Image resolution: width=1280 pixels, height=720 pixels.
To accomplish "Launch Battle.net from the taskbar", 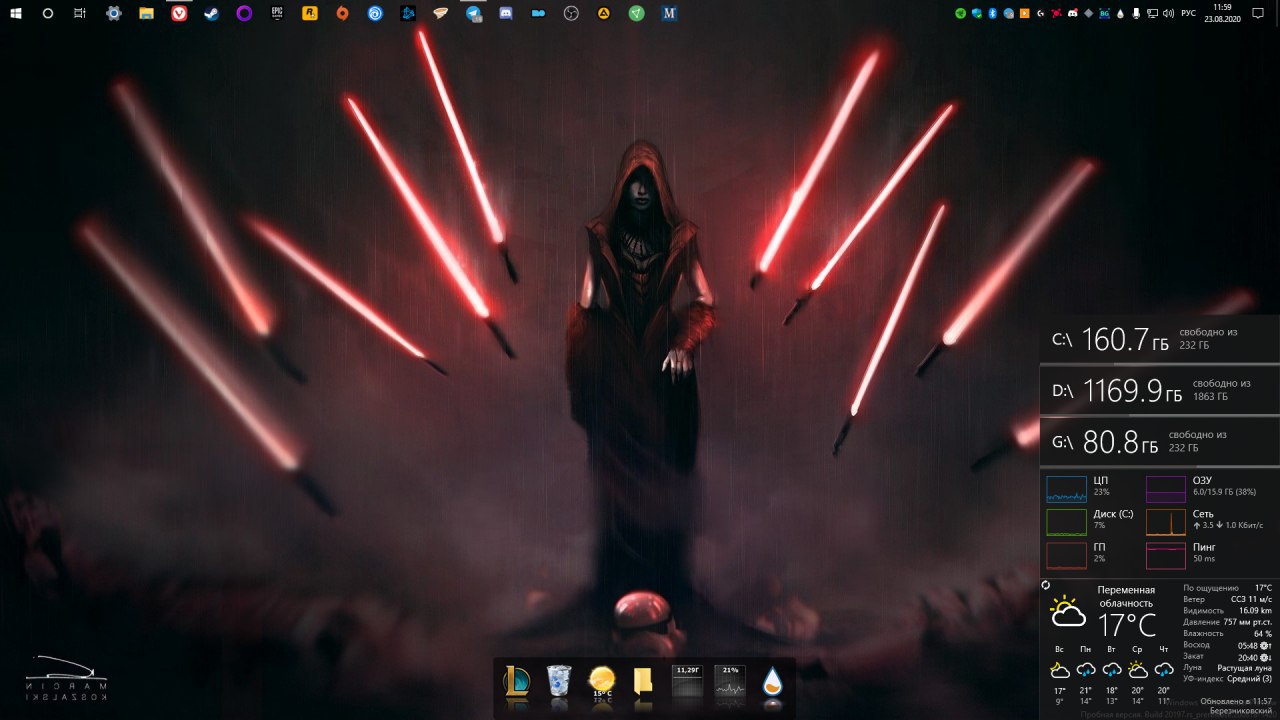I will (408, 14).
